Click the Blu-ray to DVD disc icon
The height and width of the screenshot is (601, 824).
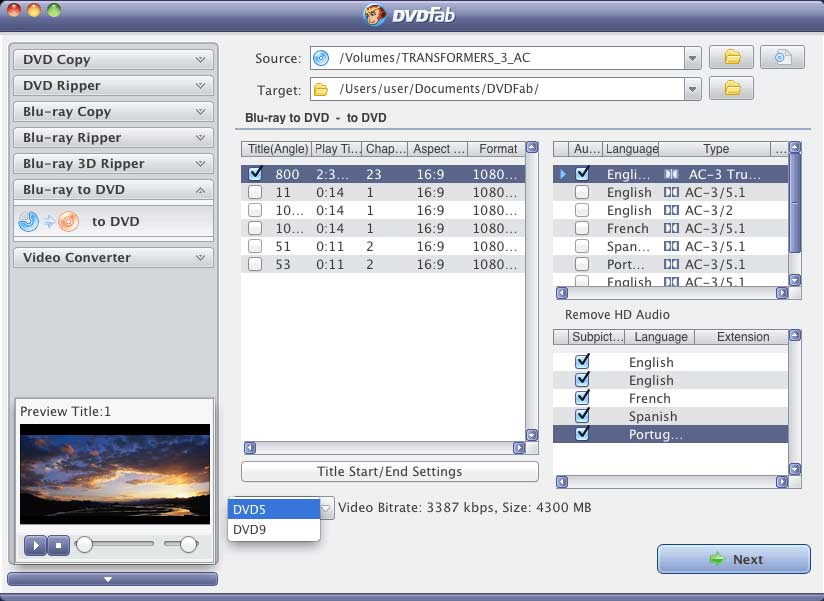click(48, 222)
